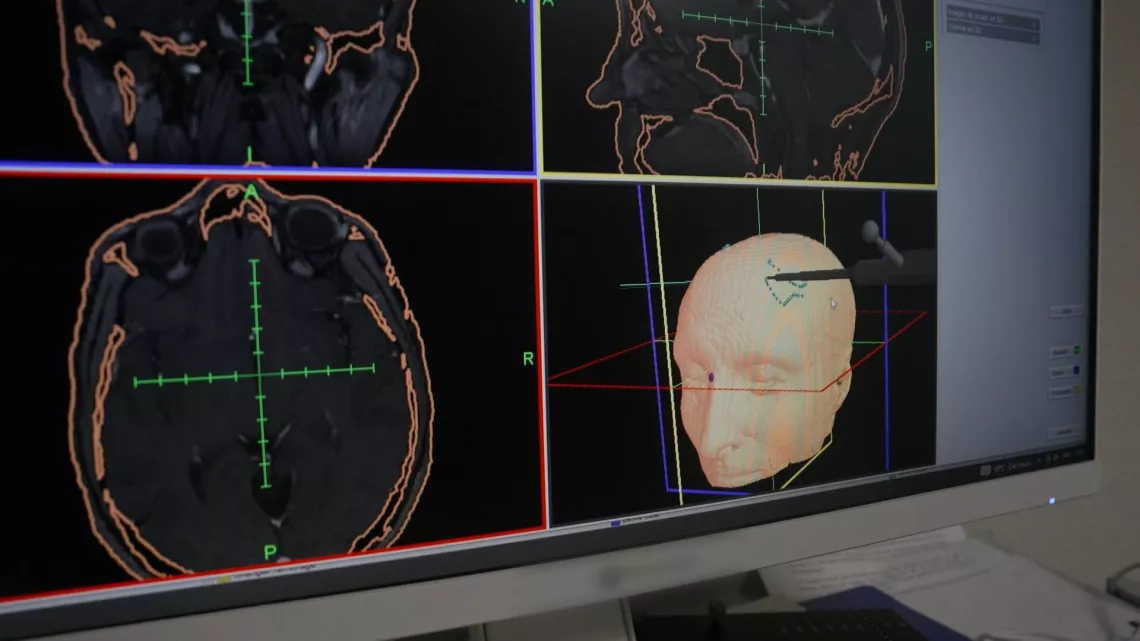The image size is (1140, 641).
Task: Click the yellow-indicator button in the right panel
Action: click(1065, 392)
